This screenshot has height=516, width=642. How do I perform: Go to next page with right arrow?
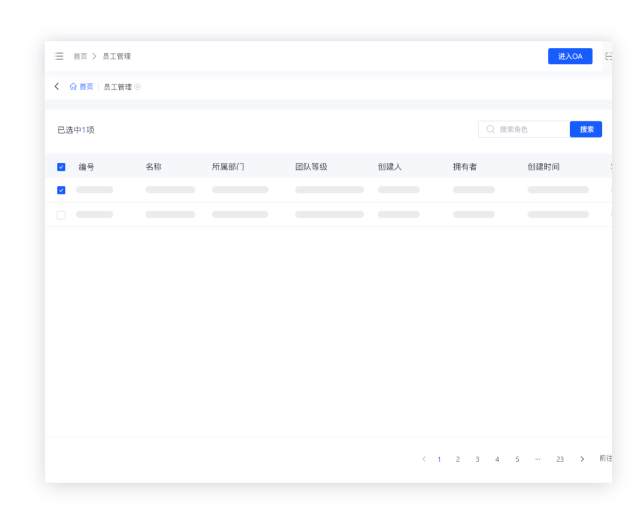point(582,459)
